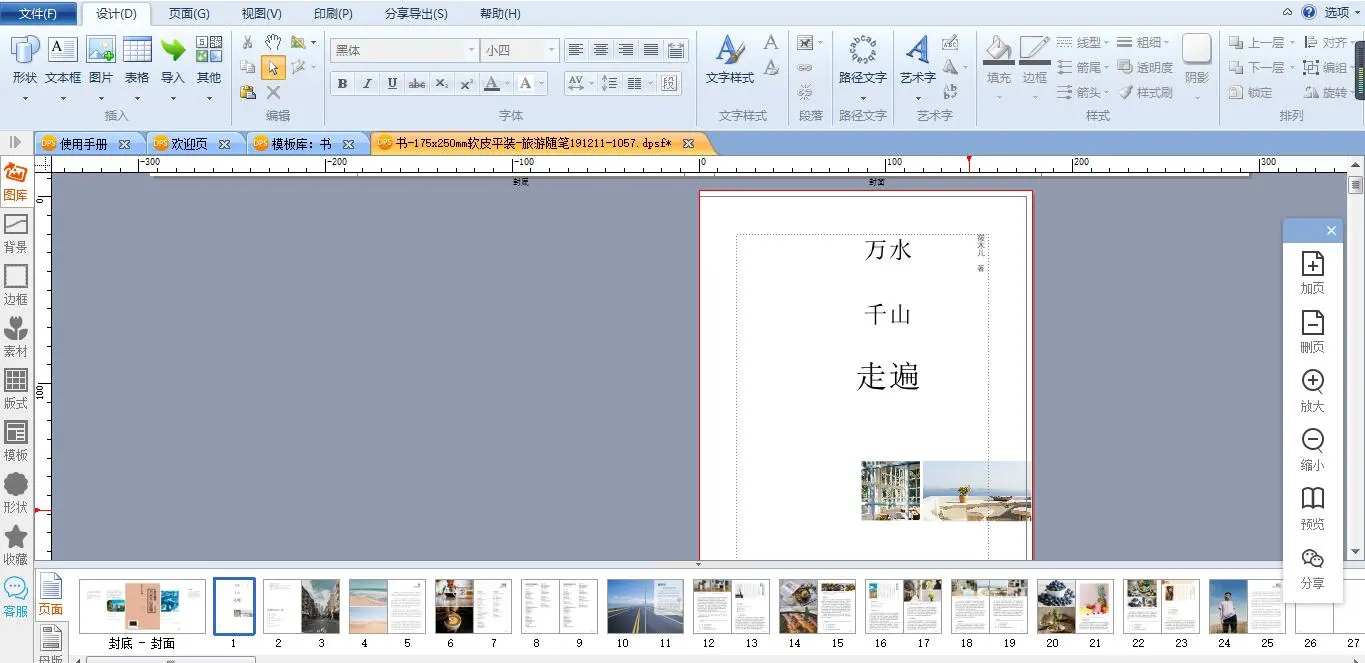This screenshot has width=1365, height=663.
Task: Switch to the 欢迎页 document tab
Action: [x=189, y=144]
